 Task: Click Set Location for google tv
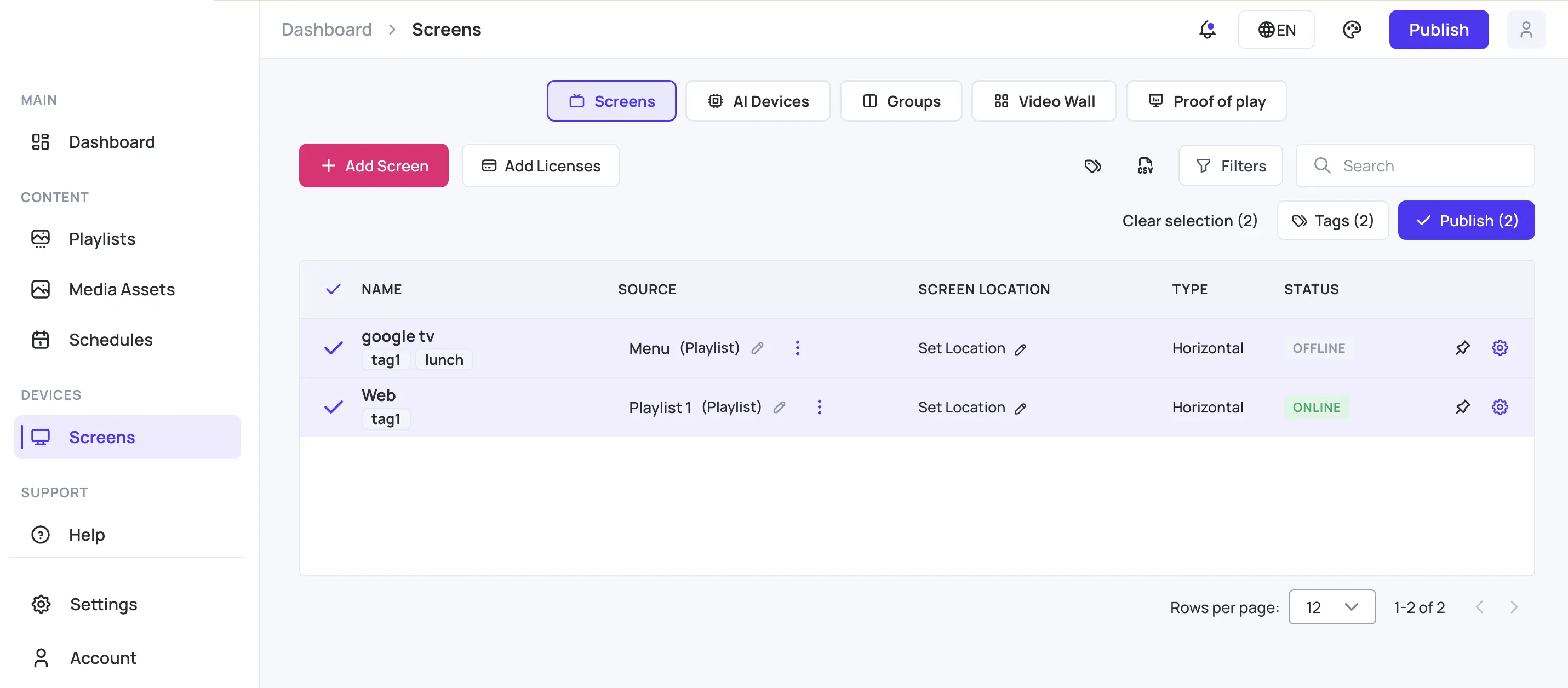point(961,348)
